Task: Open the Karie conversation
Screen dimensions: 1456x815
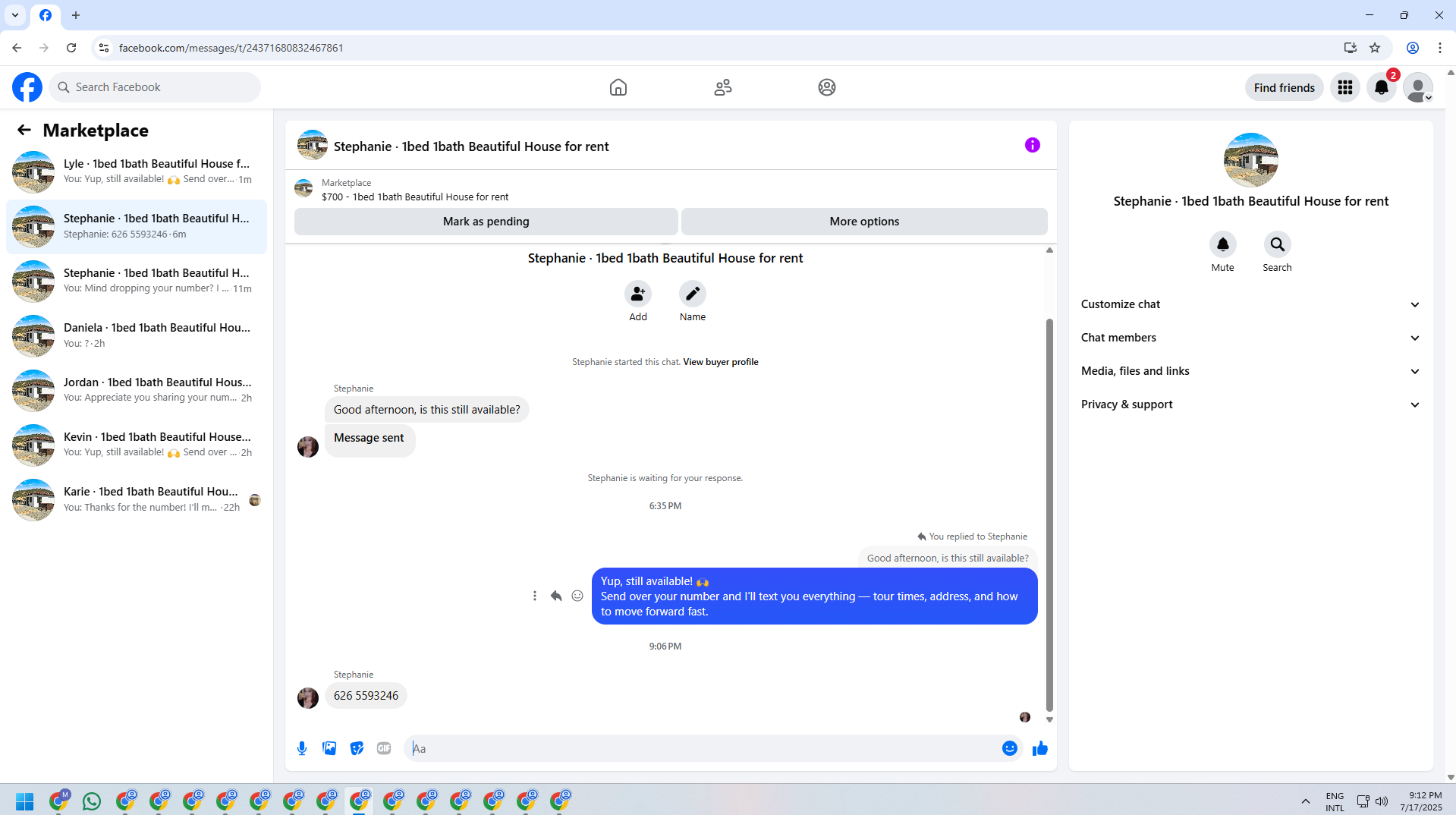Action: click(x=137, y=500)
